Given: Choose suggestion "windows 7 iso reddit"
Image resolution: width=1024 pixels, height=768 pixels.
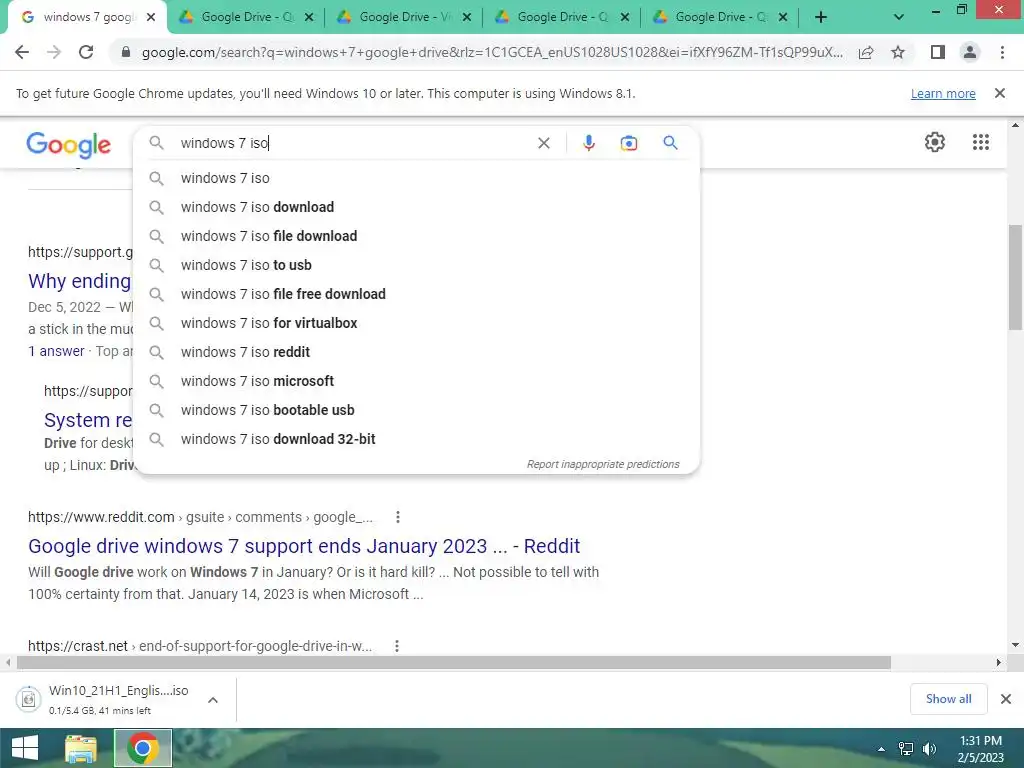Looking at the screenshot, I should 417,352.
